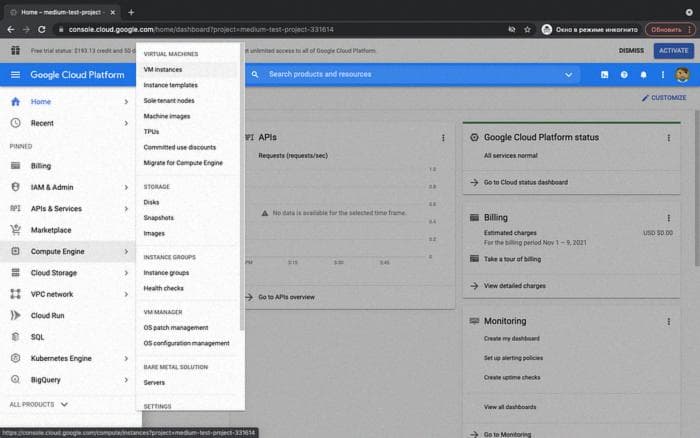
Task: Click the IAM & Admin shield icon
Action: [x=15, y=187]
